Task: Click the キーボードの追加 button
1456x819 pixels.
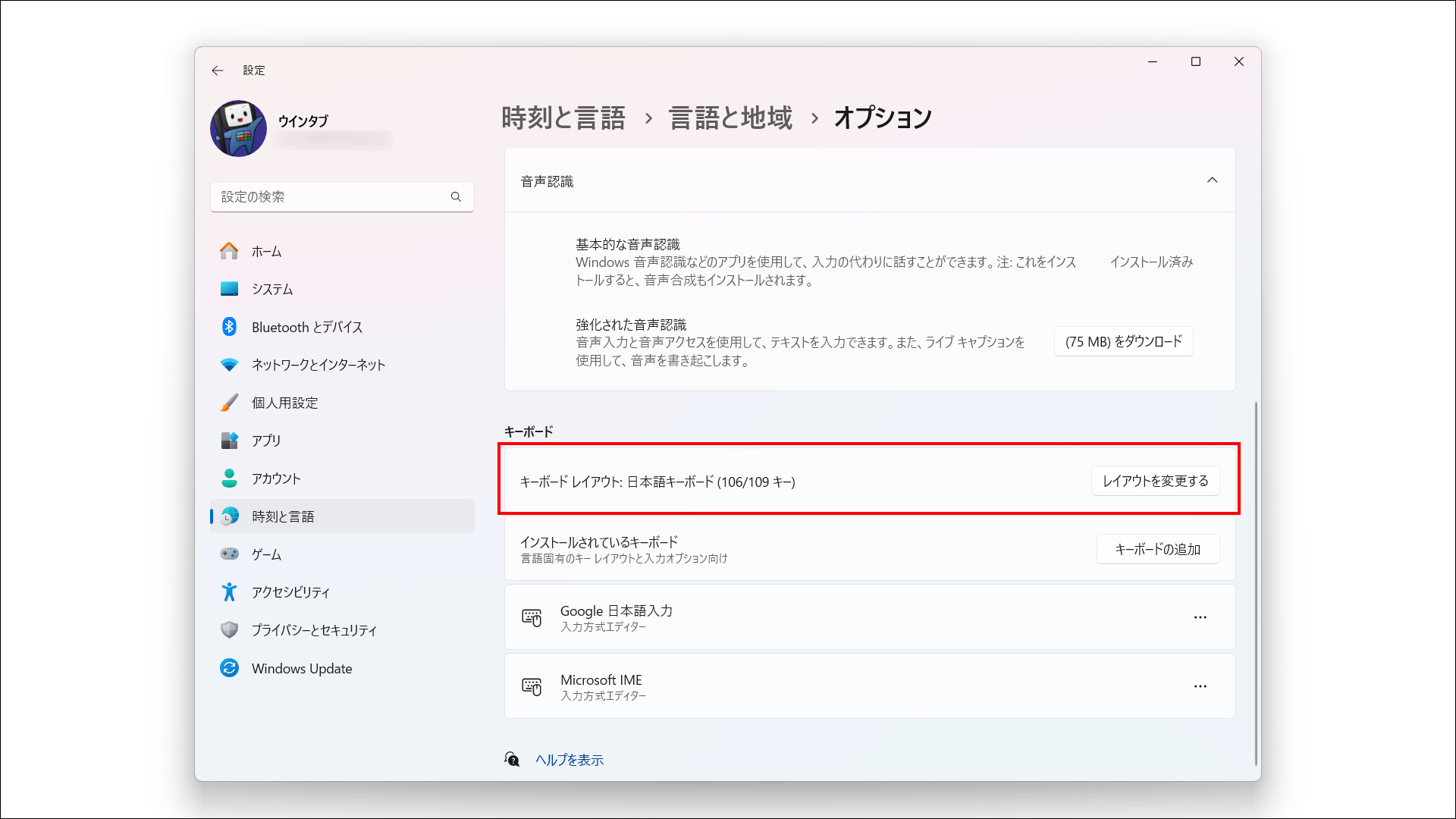Action: [x=1157, y=549]
